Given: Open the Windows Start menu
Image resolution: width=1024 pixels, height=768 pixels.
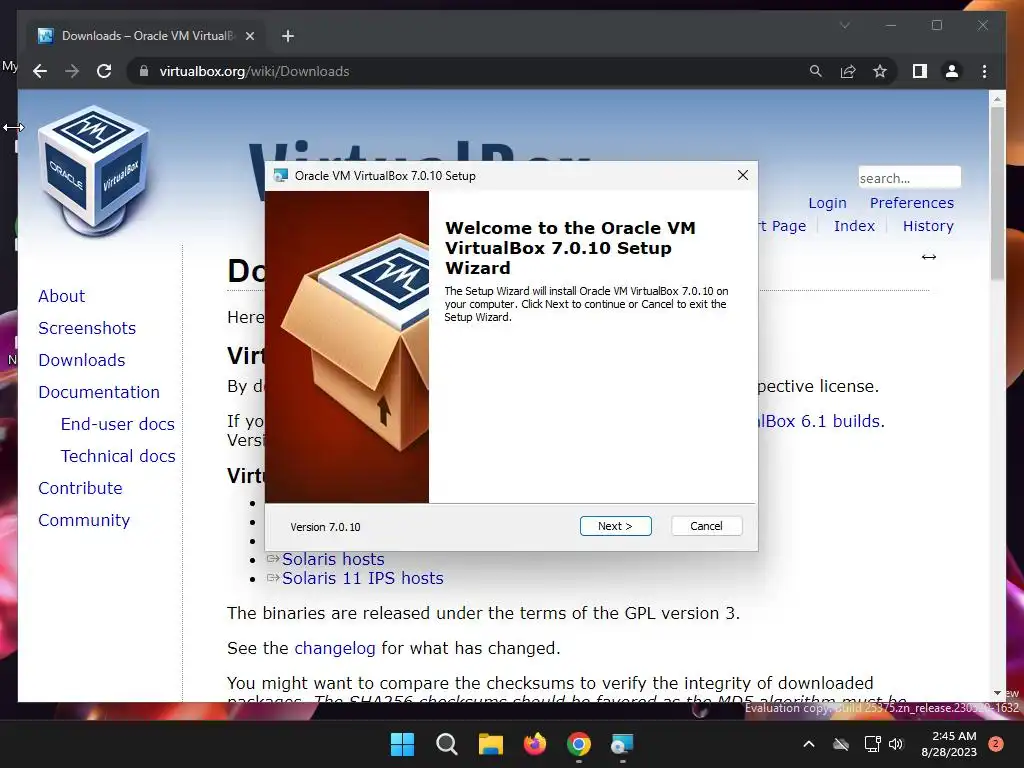Looking at the screenshot, I should 402,744.
